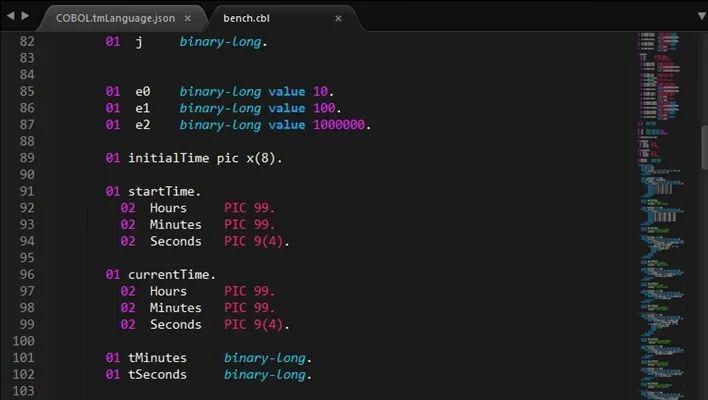
Task: Click the vertical scrollbar handle
Action: (x=704, y=148)
